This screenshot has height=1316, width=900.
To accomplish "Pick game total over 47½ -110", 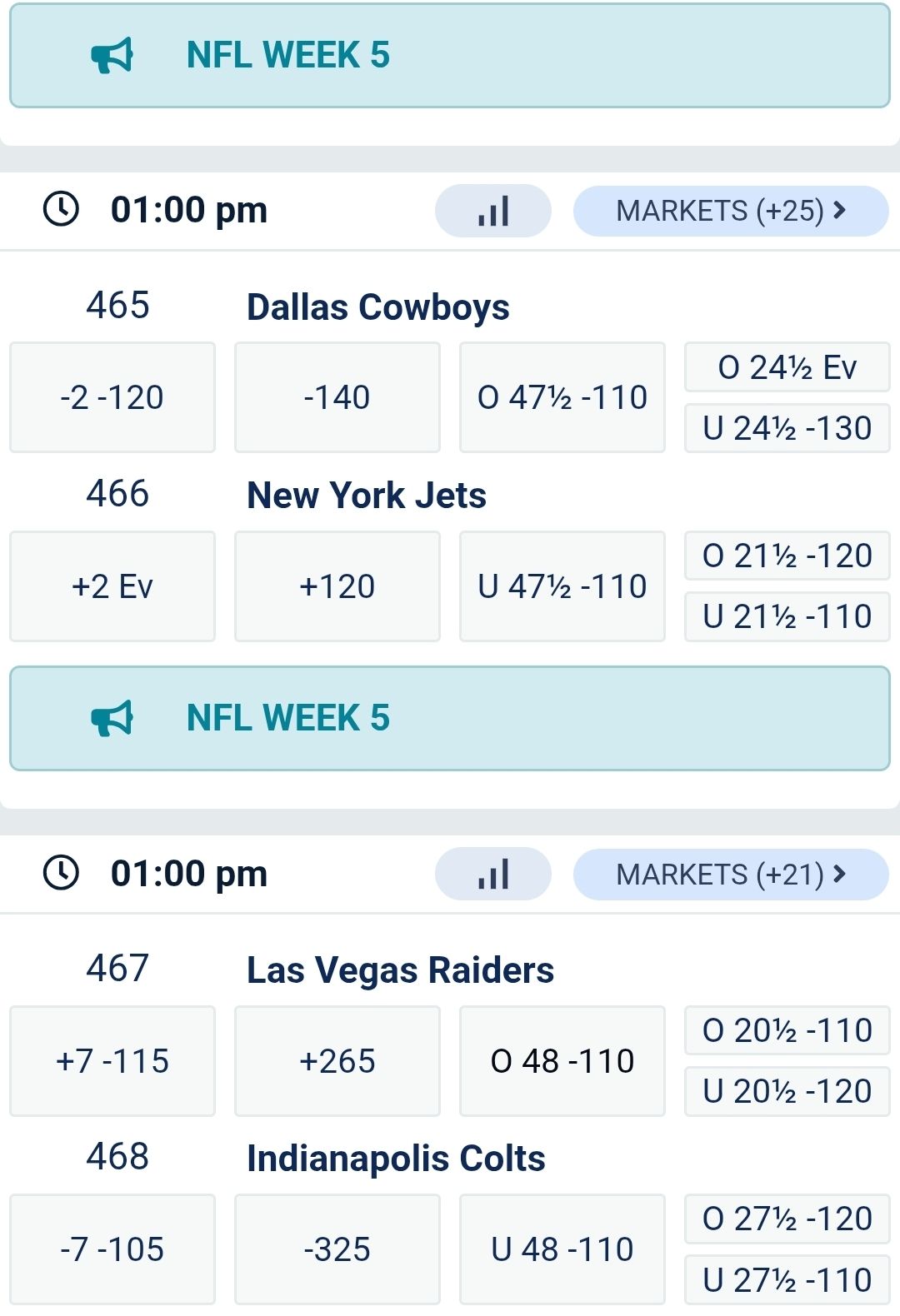I will [x=562, y=397].
